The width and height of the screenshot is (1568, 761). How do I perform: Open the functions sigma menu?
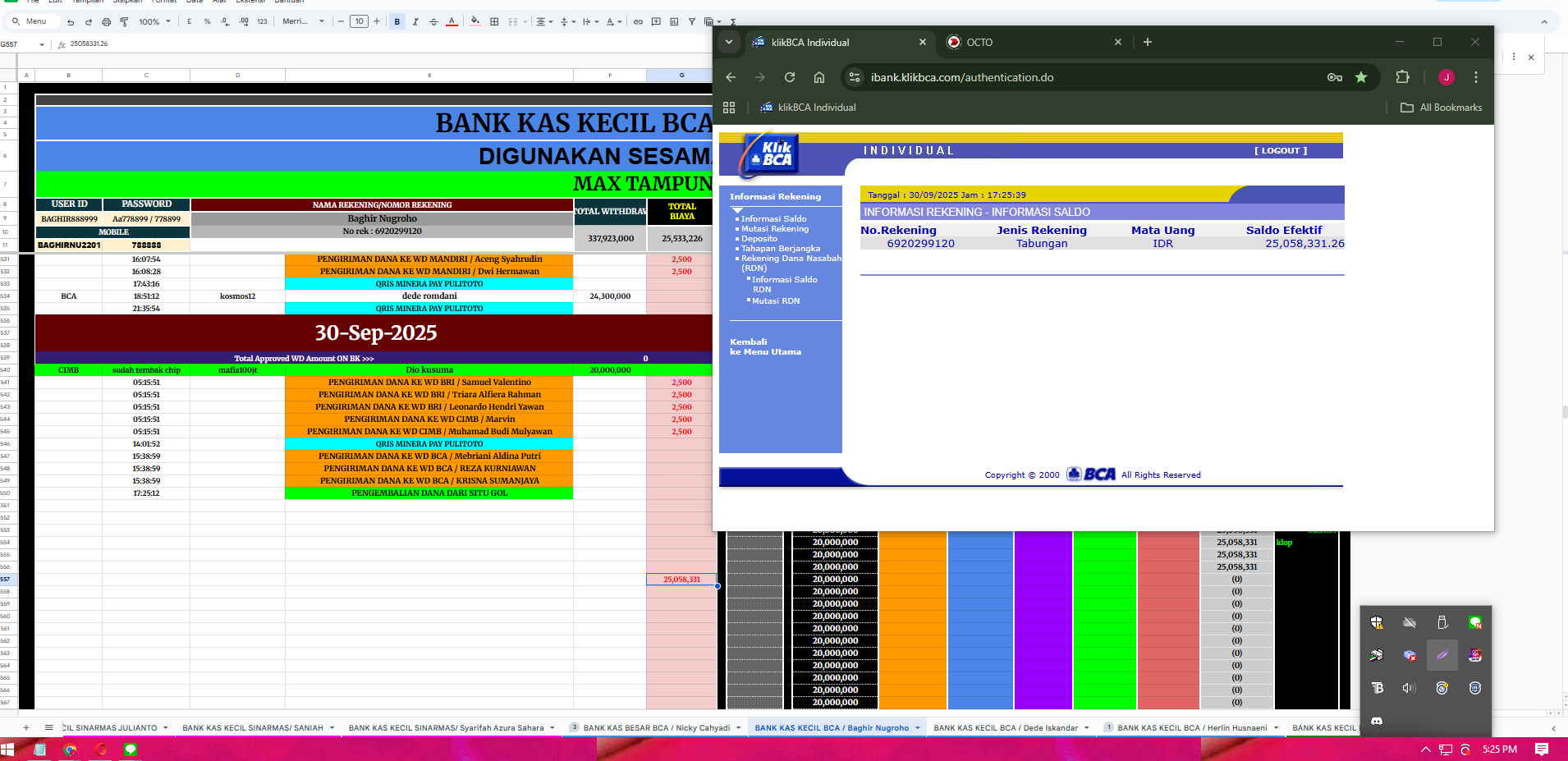tap(733, 22)
